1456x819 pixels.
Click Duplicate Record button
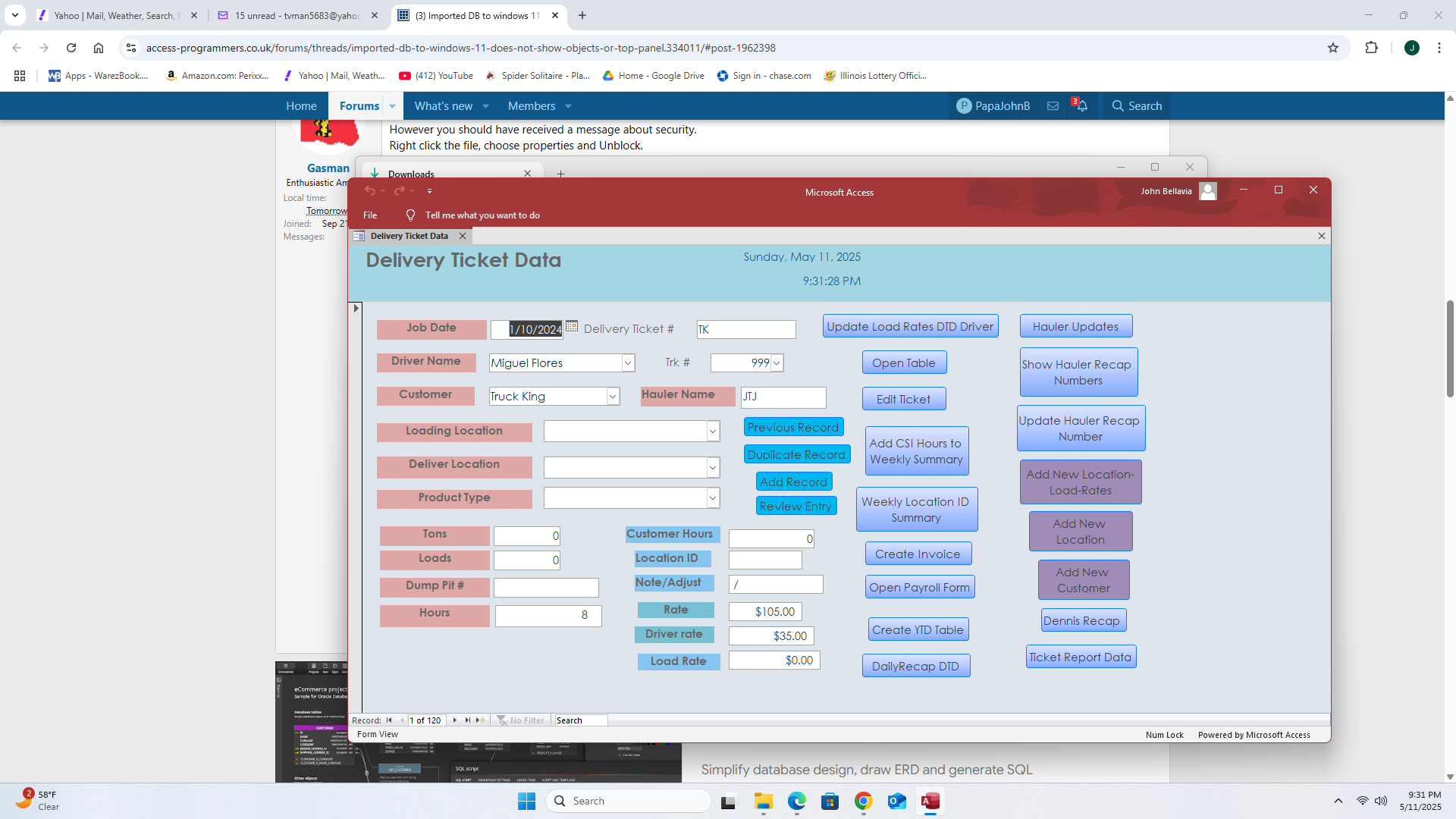click(x=796, y=454)
